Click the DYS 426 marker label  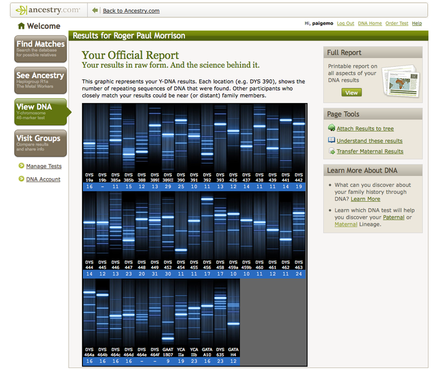(x=233, y=177)
